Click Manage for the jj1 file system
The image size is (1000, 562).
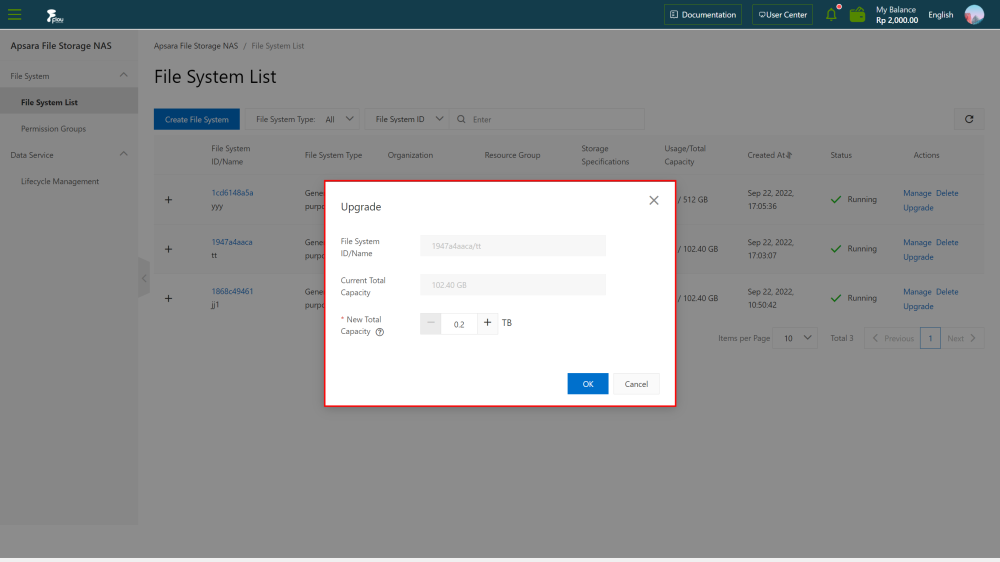(x=917, y=292)
